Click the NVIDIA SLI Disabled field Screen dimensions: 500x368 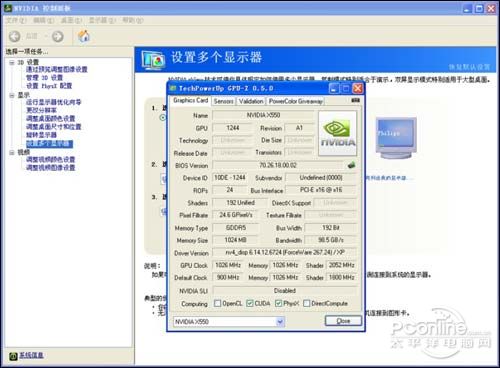[x=284, y=291]
